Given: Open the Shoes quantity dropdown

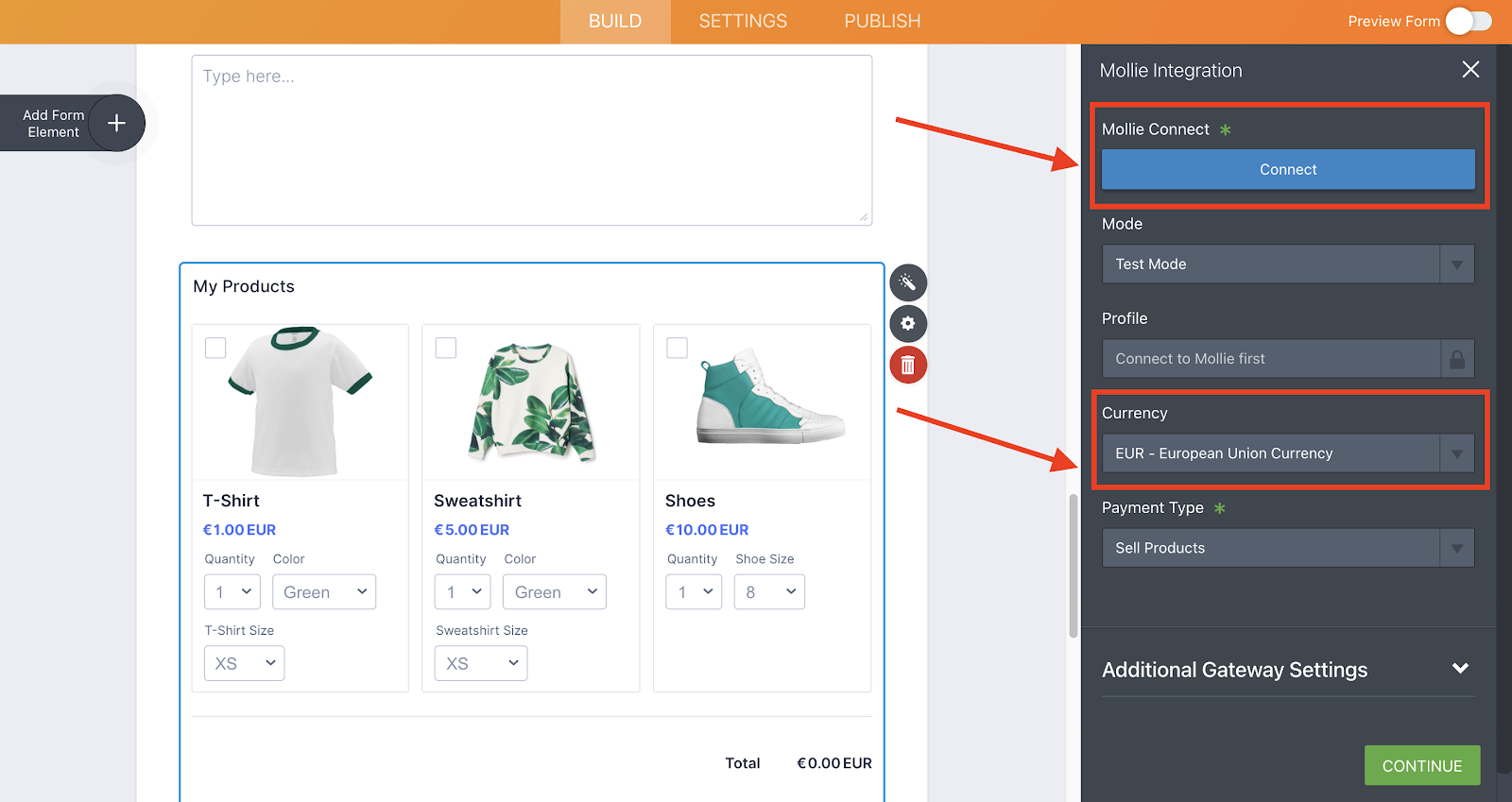Looking at the screenshot, I should (x=695, y=592).
